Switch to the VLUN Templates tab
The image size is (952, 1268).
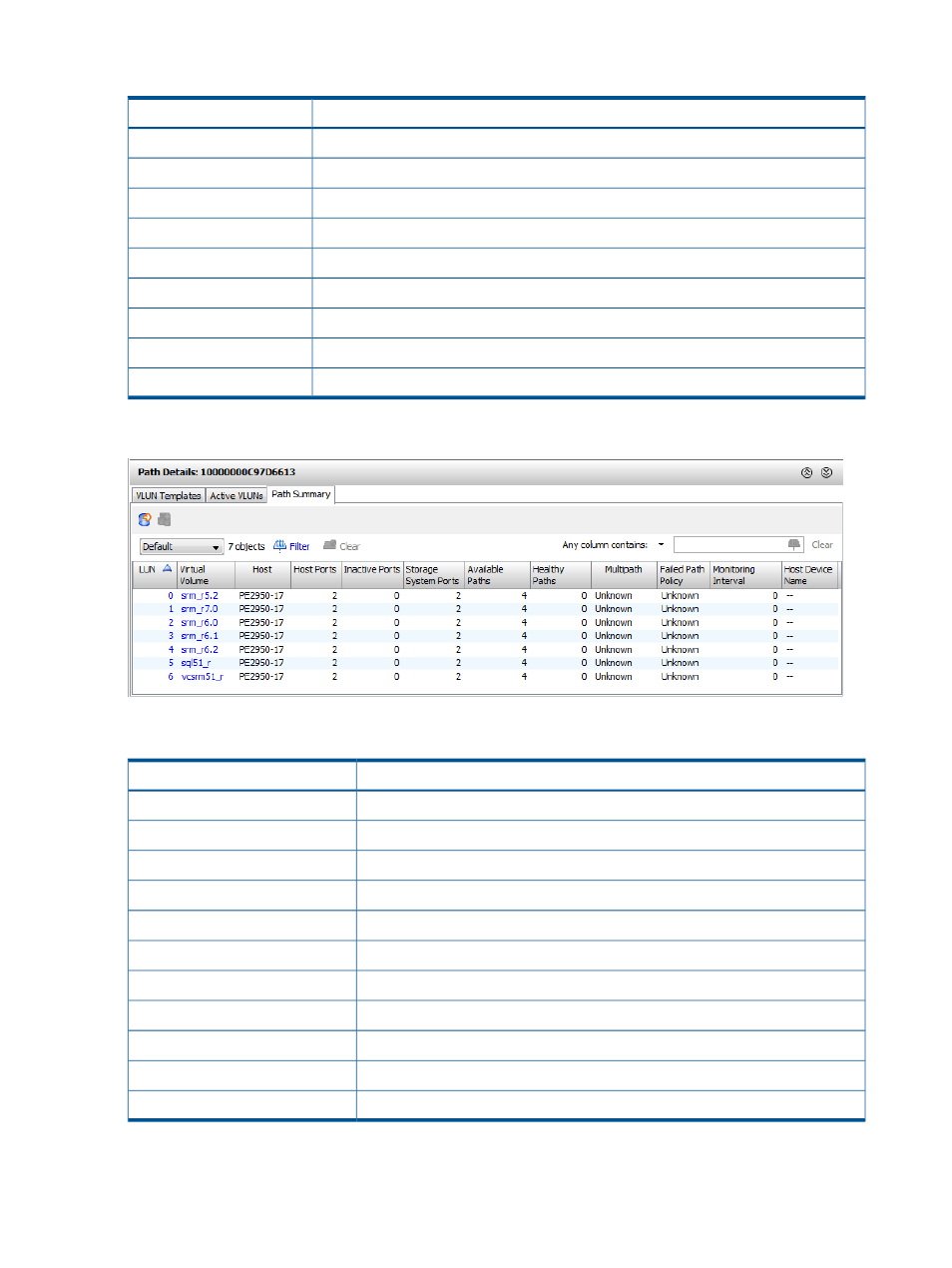coord(168,495)
